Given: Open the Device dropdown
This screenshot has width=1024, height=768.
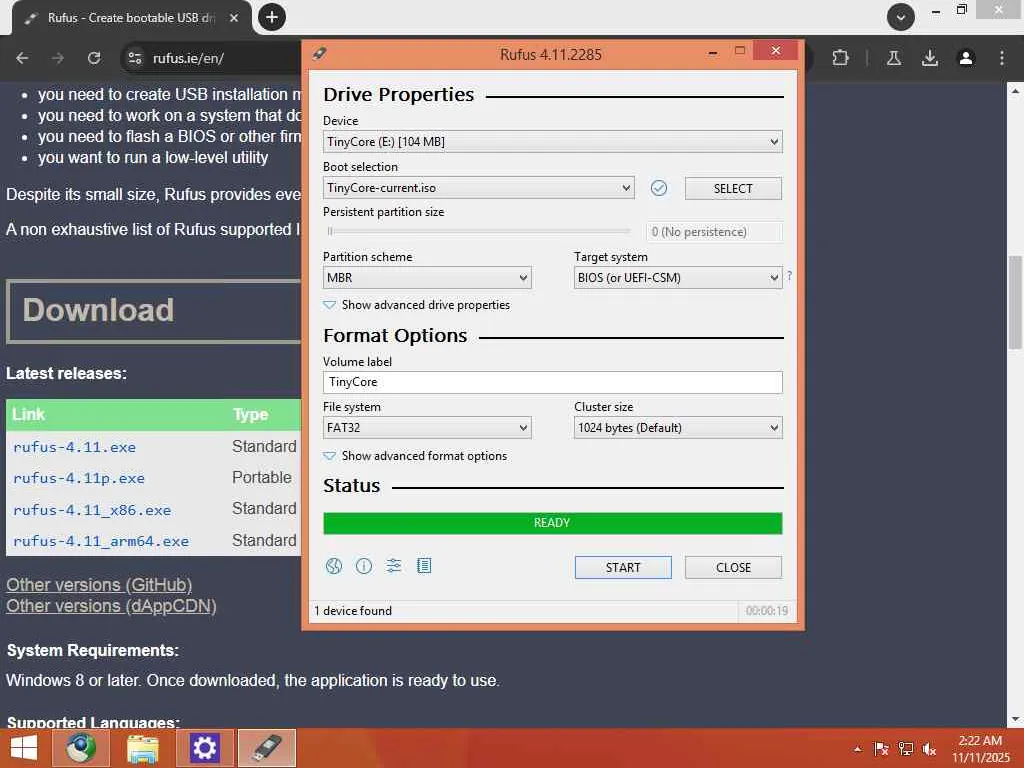Looking at the screenshot, I should click(x=552, y=142).
